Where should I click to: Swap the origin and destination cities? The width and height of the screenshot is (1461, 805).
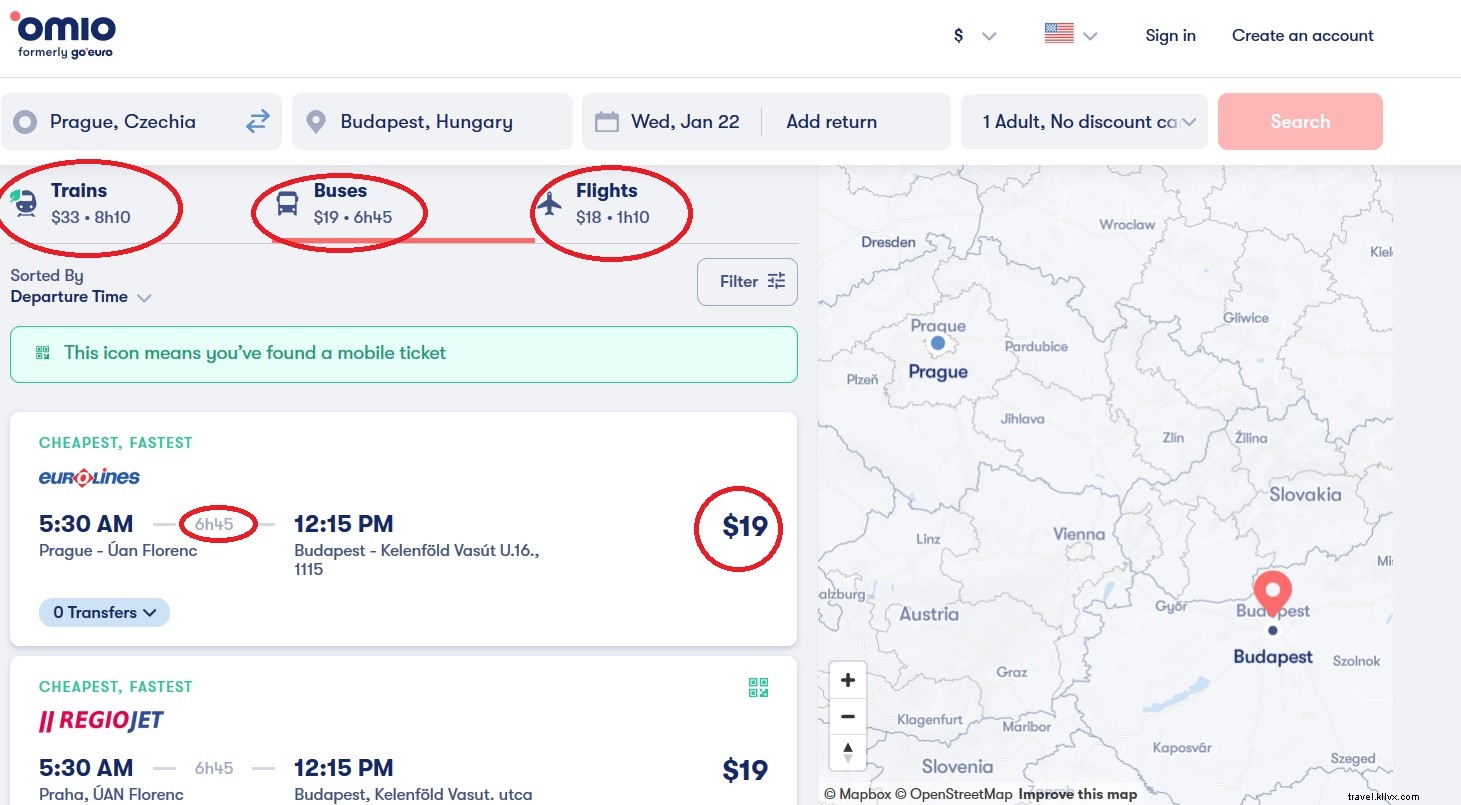[257, 121]
